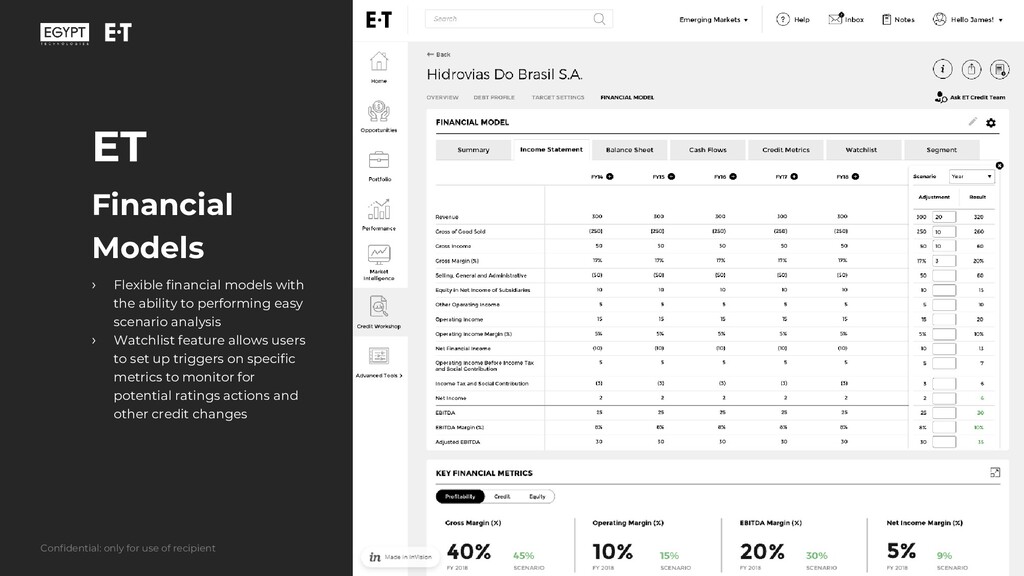Click the Cost of Good Sold adjustment field

click(944, 232)
